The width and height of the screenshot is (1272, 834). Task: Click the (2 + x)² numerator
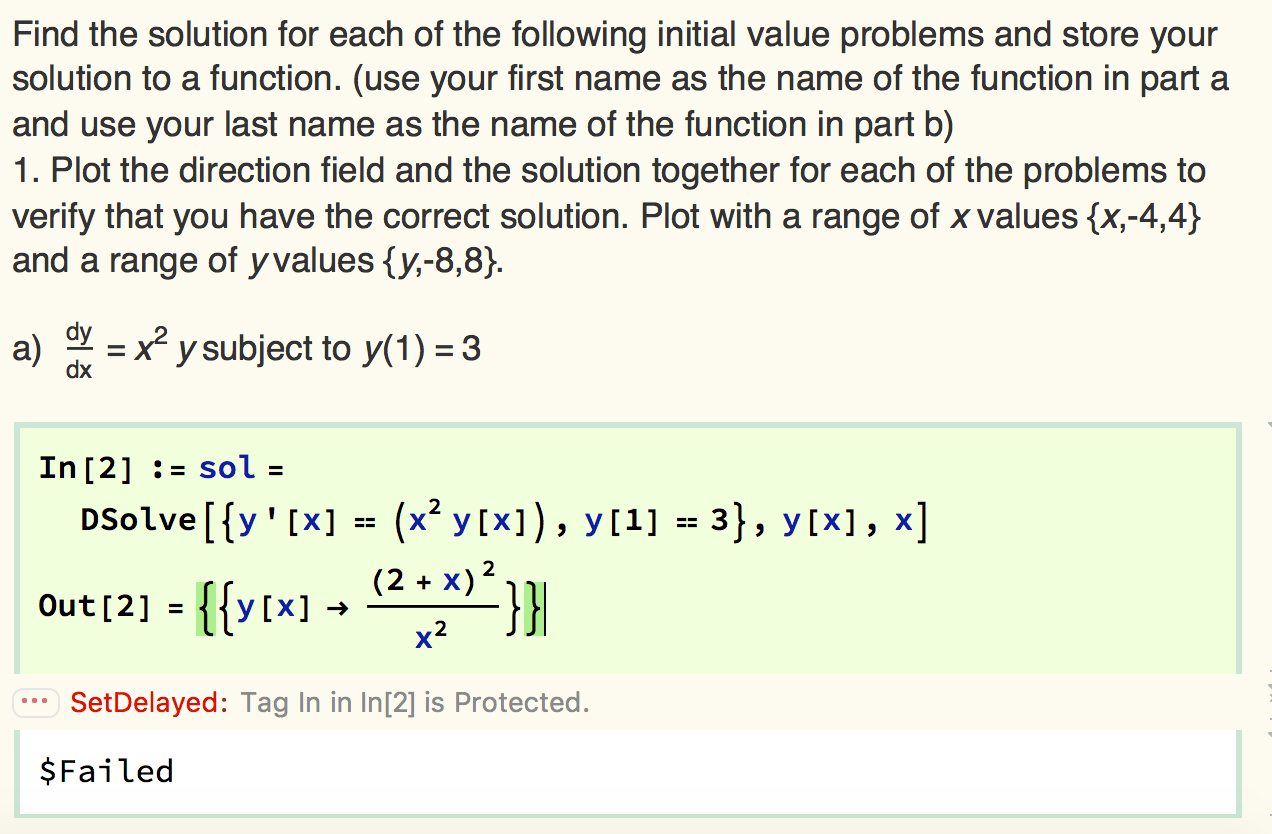pyautogui.click(x=432, y=578)
